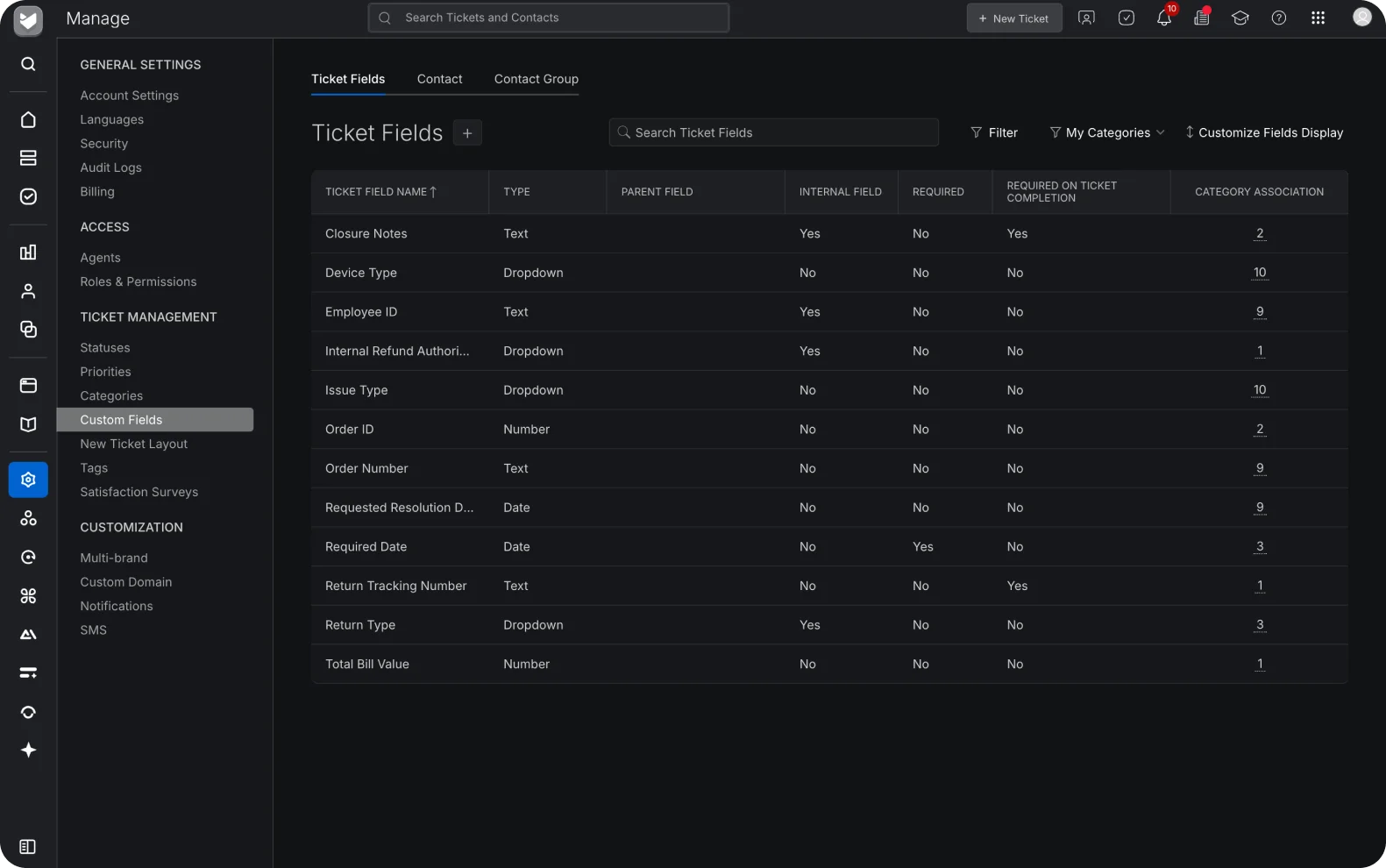The width and height of the screenshot is (1386, 868).
Task: Open the user profile avatar
Action: pos(1362,17)
